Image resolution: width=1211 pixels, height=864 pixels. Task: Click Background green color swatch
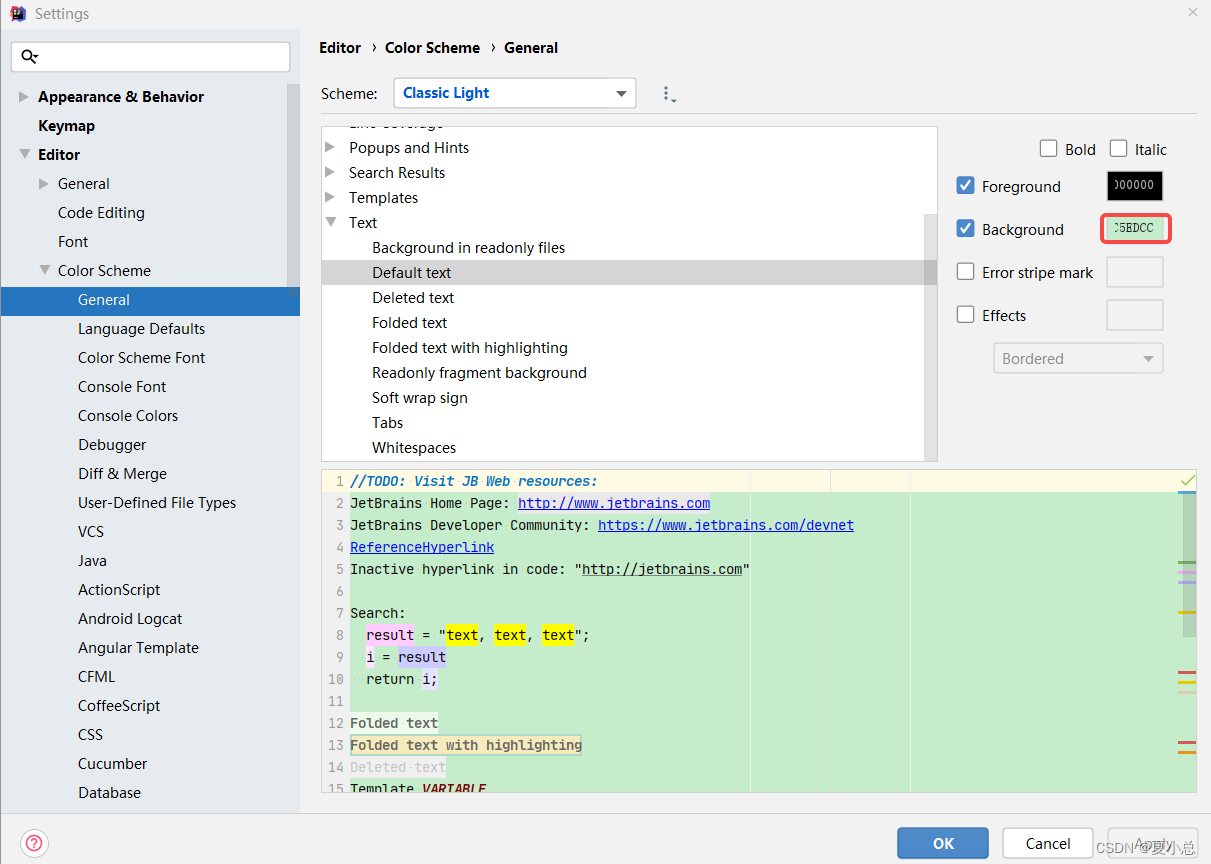pos(1135,229)
